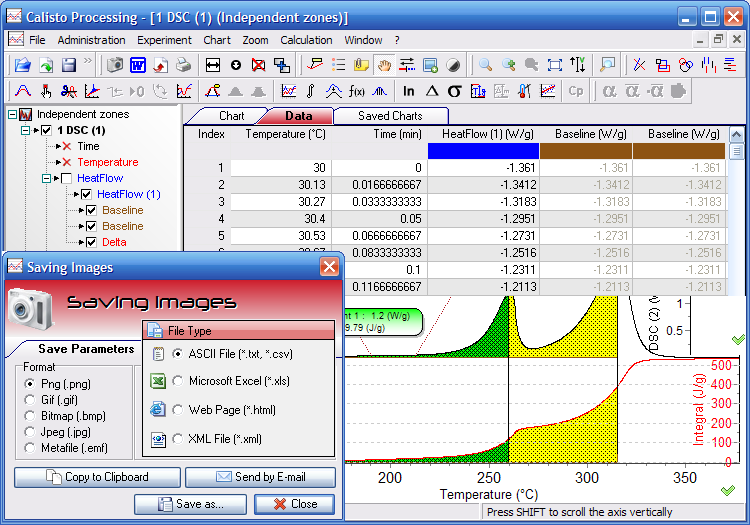Click the zoom-in magnifier with green plus

click(508, 65)
